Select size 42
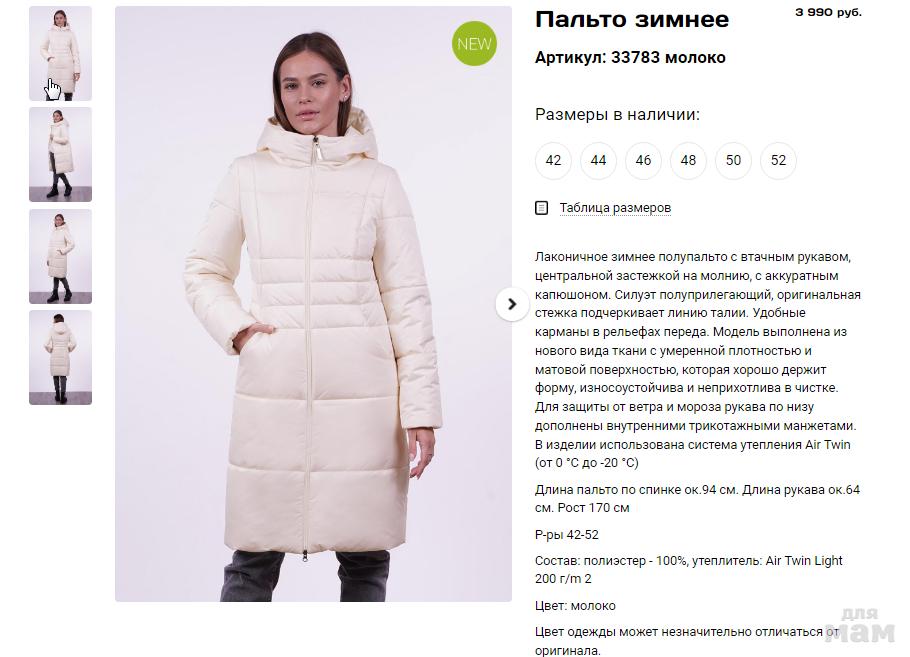910x657 pixels. [x=553, y=160]
